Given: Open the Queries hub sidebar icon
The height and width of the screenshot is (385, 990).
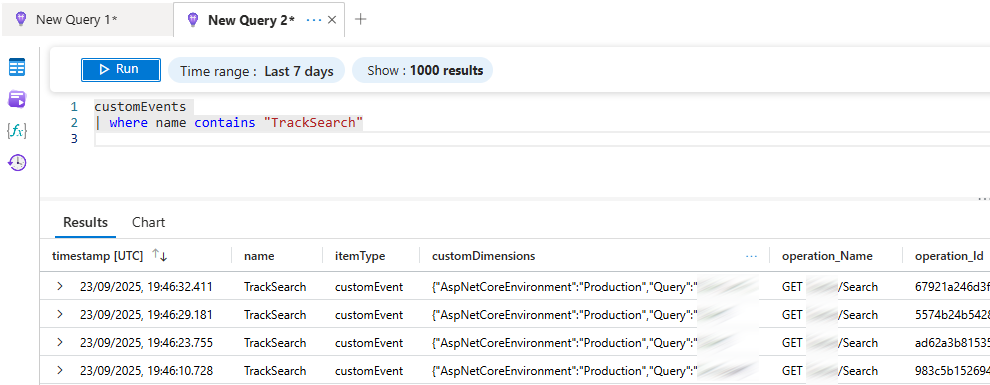Looking at the screenshot, I should (17, 99).
